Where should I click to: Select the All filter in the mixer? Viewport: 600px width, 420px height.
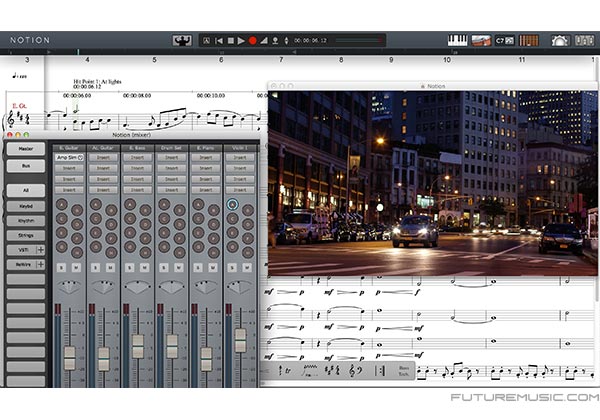coord(26,190)
